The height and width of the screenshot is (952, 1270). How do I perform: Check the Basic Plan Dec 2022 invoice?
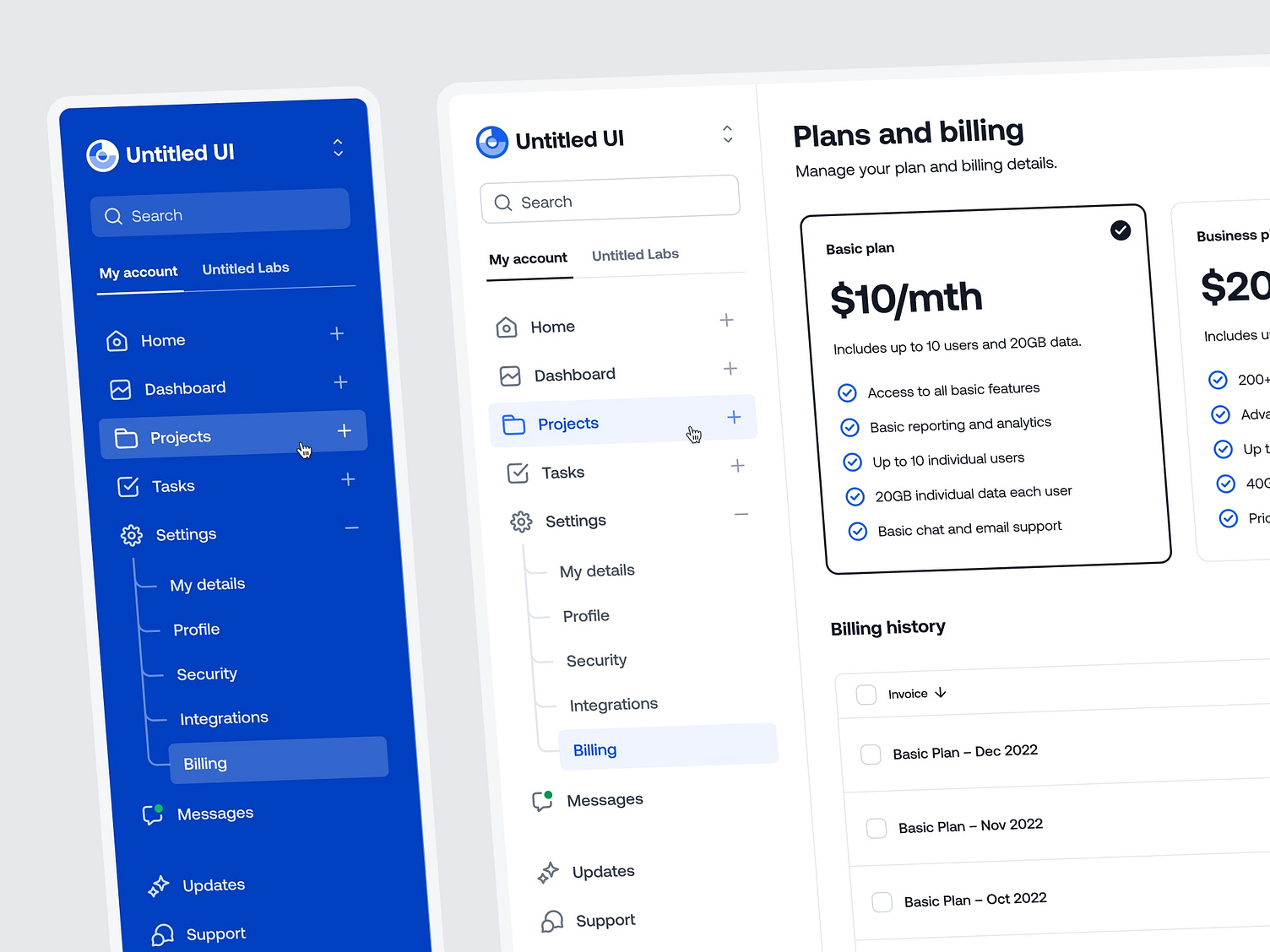coord(871,754)
